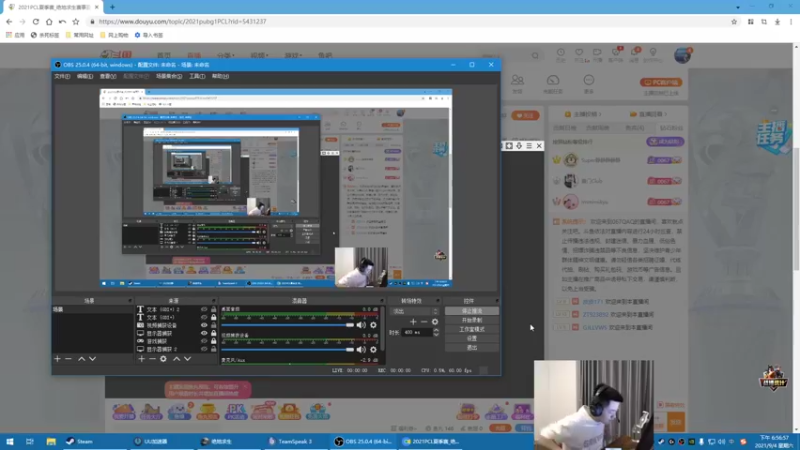Click the floating toolbar fullscreen icon
This screenshot has width=800, height=450.
509,146
